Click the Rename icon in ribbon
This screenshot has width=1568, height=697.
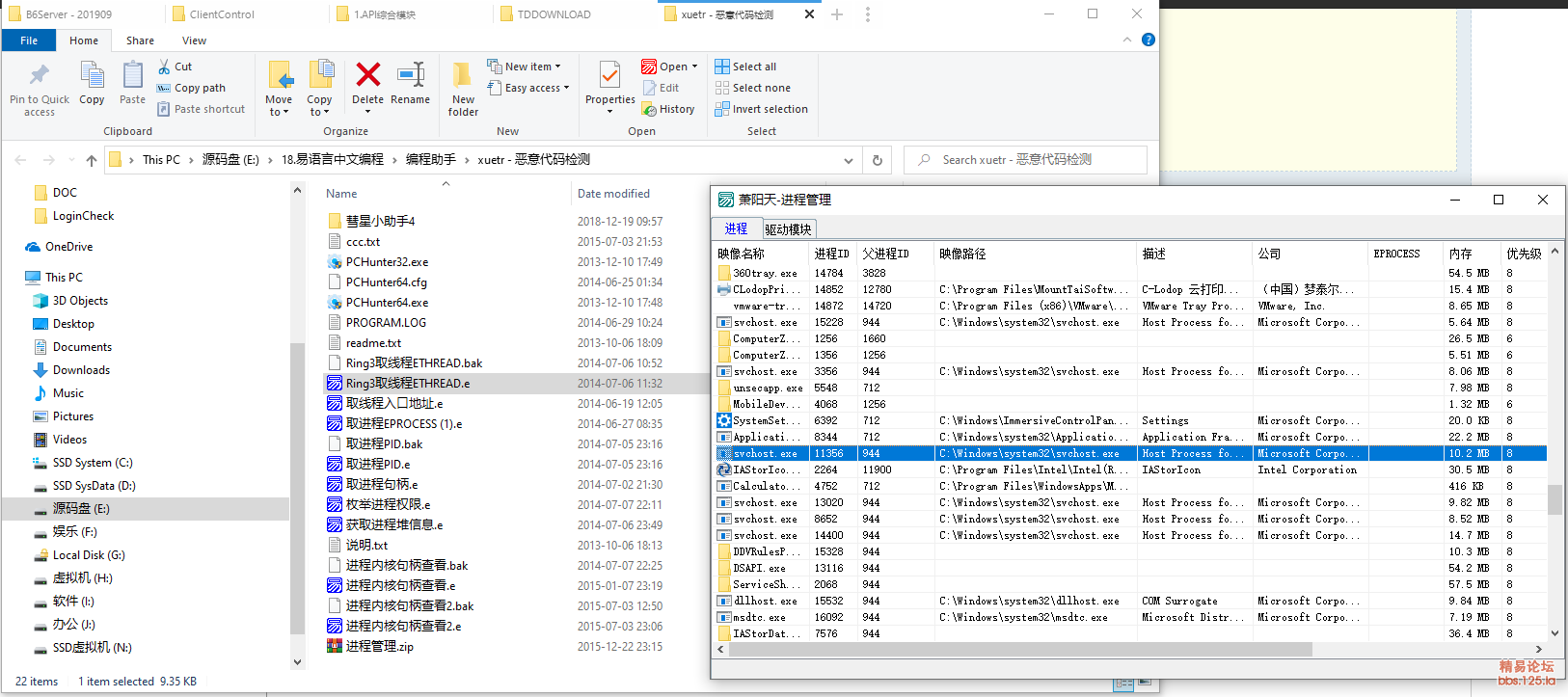pos(411,77)
